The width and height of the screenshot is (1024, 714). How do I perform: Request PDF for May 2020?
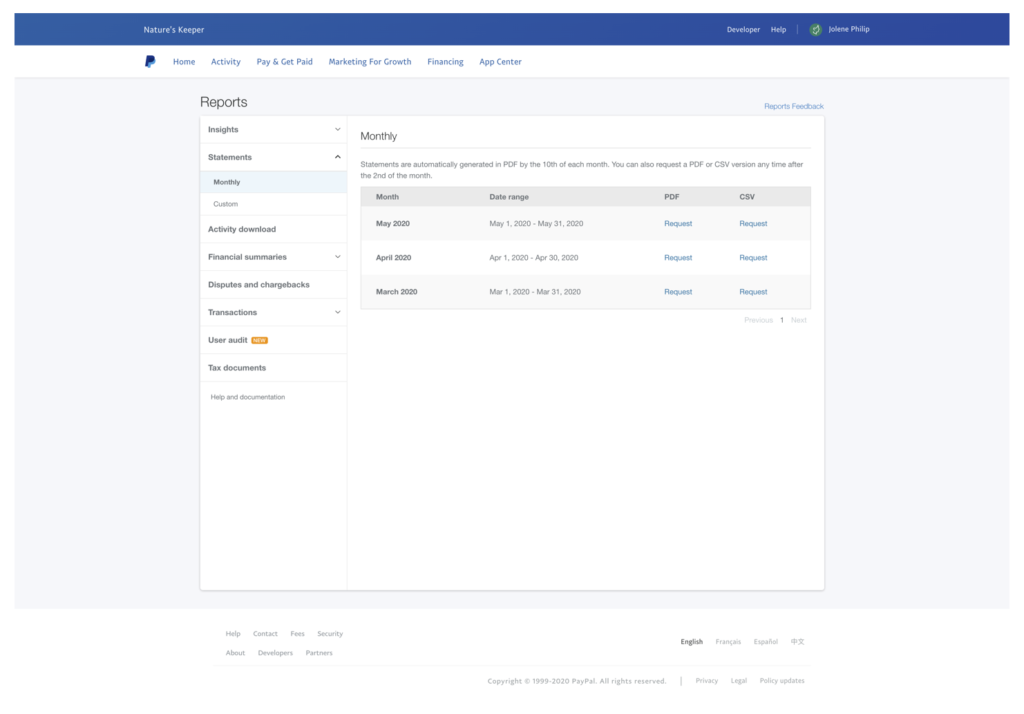678,223
